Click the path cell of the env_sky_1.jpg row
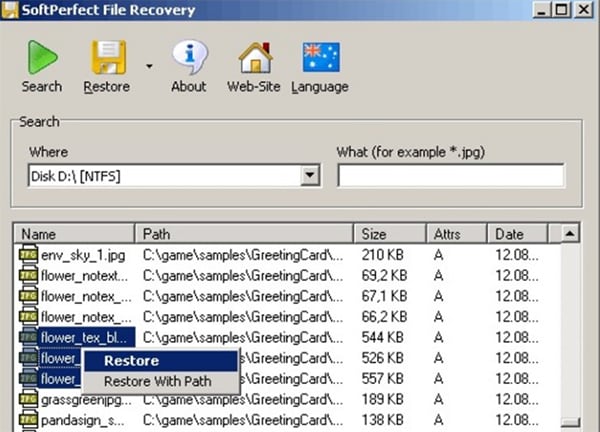The width and height of the screenshot is (600, 432). 243,255
